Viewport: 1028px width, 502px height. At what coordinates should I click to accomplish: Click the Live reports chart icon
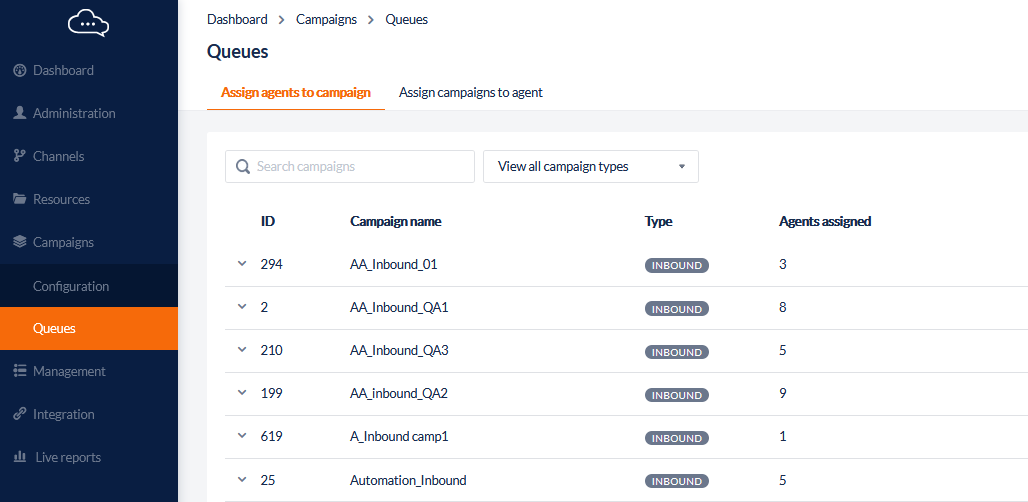coord(19,457)
